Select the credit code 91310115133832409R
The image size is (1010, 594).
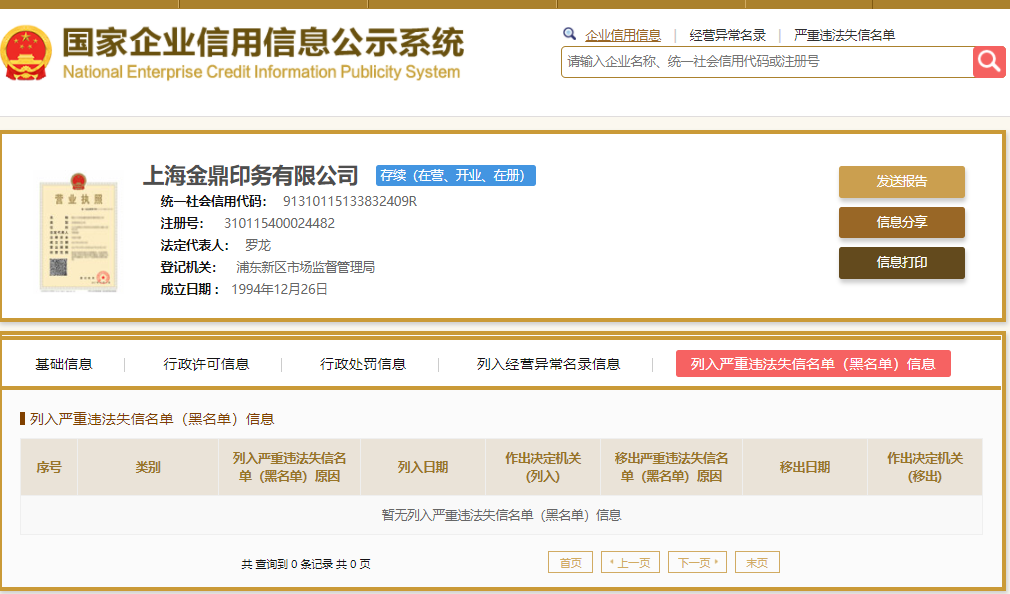click(x=350, y=202)
